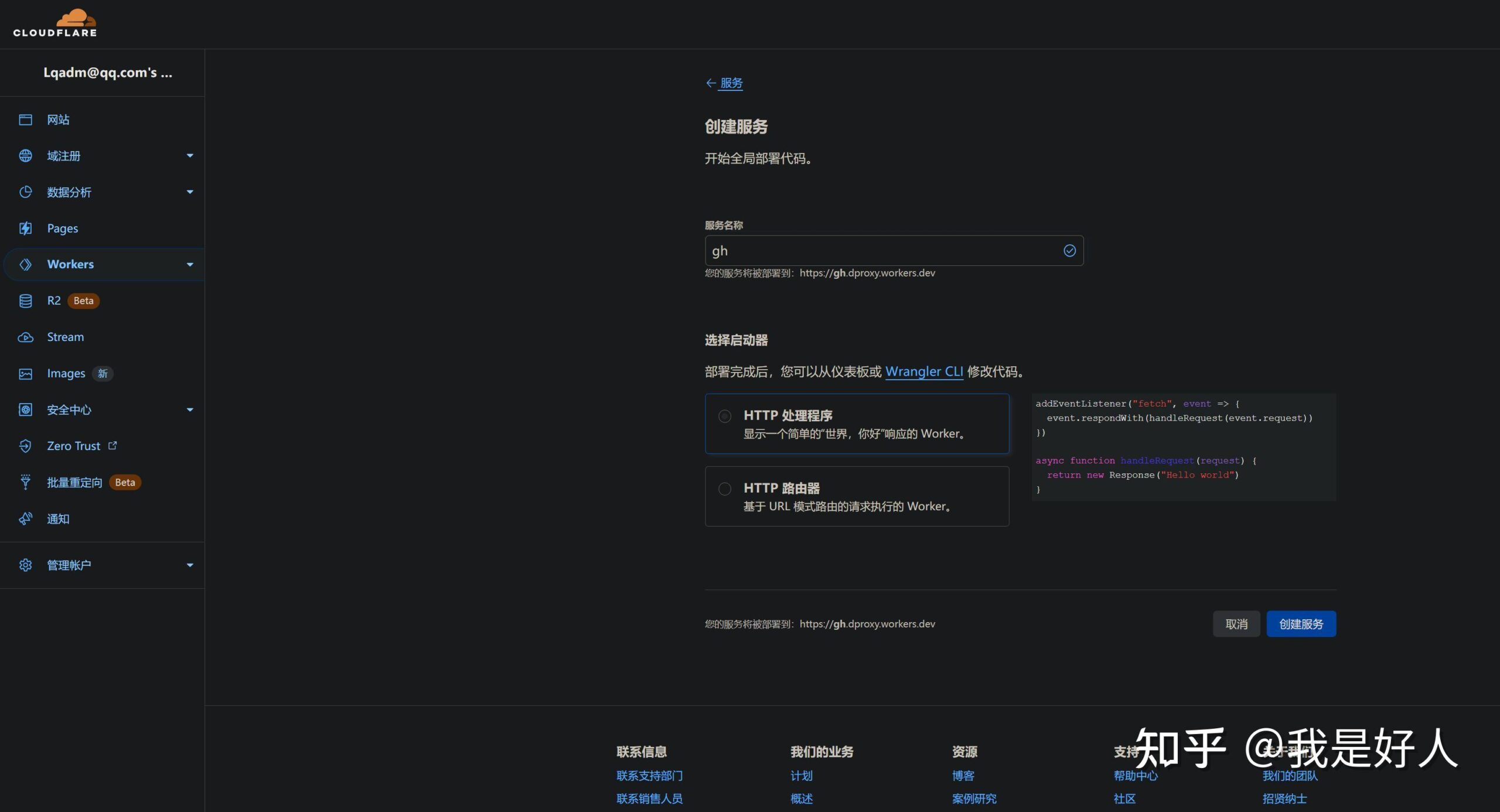Click the 取消 button
This screenshot has height=812, width=1500.
tap(1236, 624)
